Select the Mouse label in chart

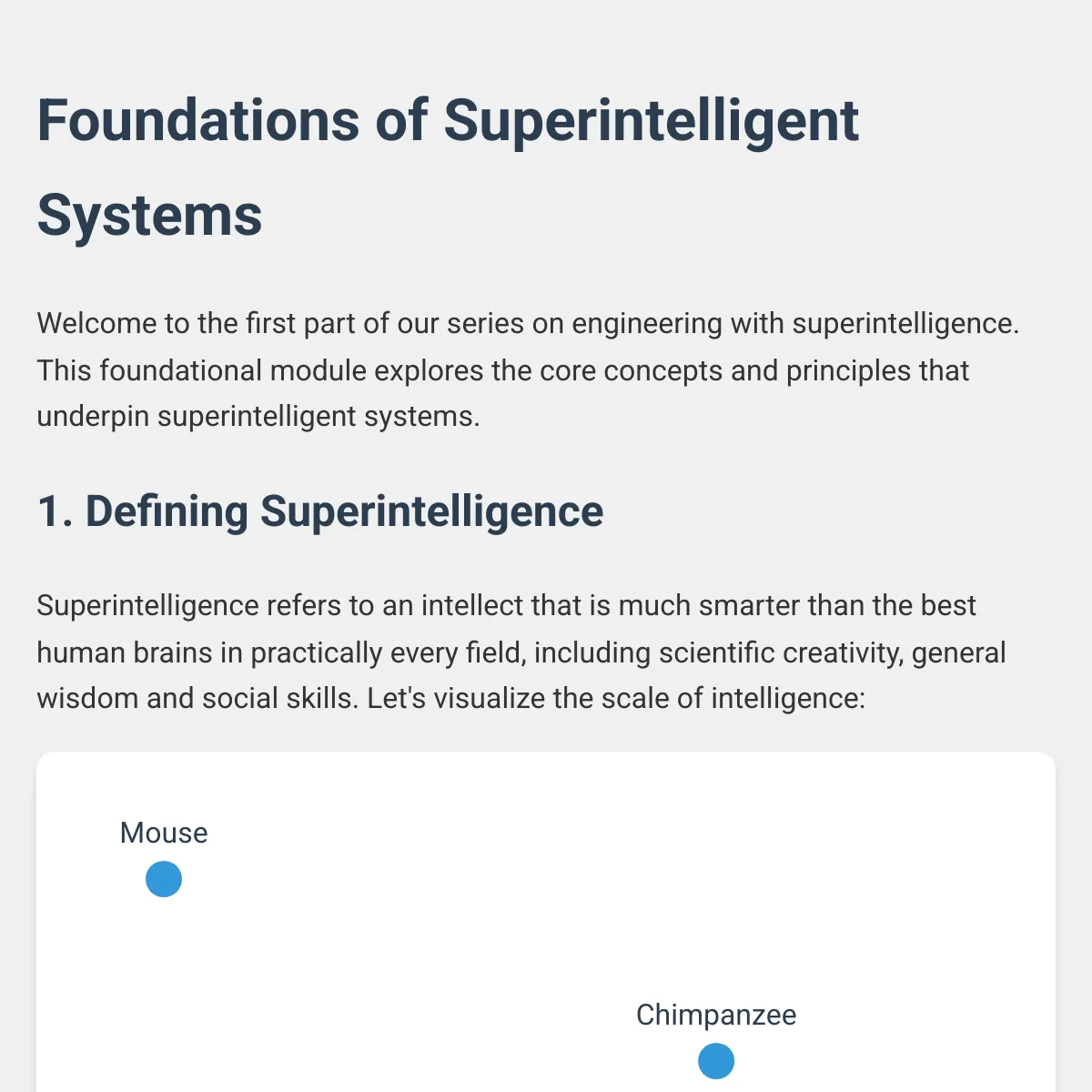pos(164,833)
